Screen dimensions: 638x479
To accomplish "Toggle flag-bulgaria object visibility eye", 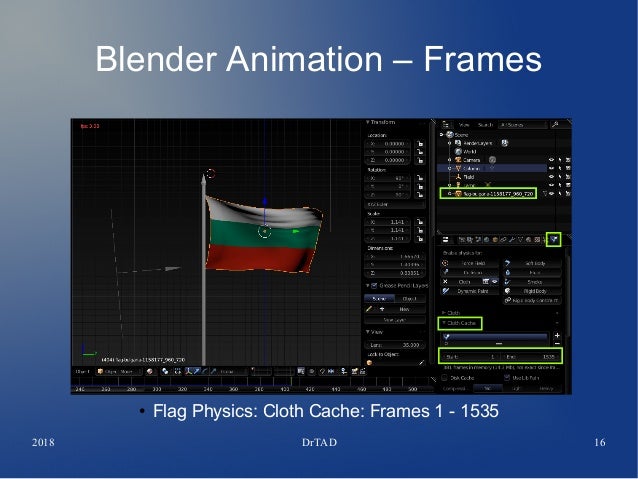I will (x=552, y=193).
